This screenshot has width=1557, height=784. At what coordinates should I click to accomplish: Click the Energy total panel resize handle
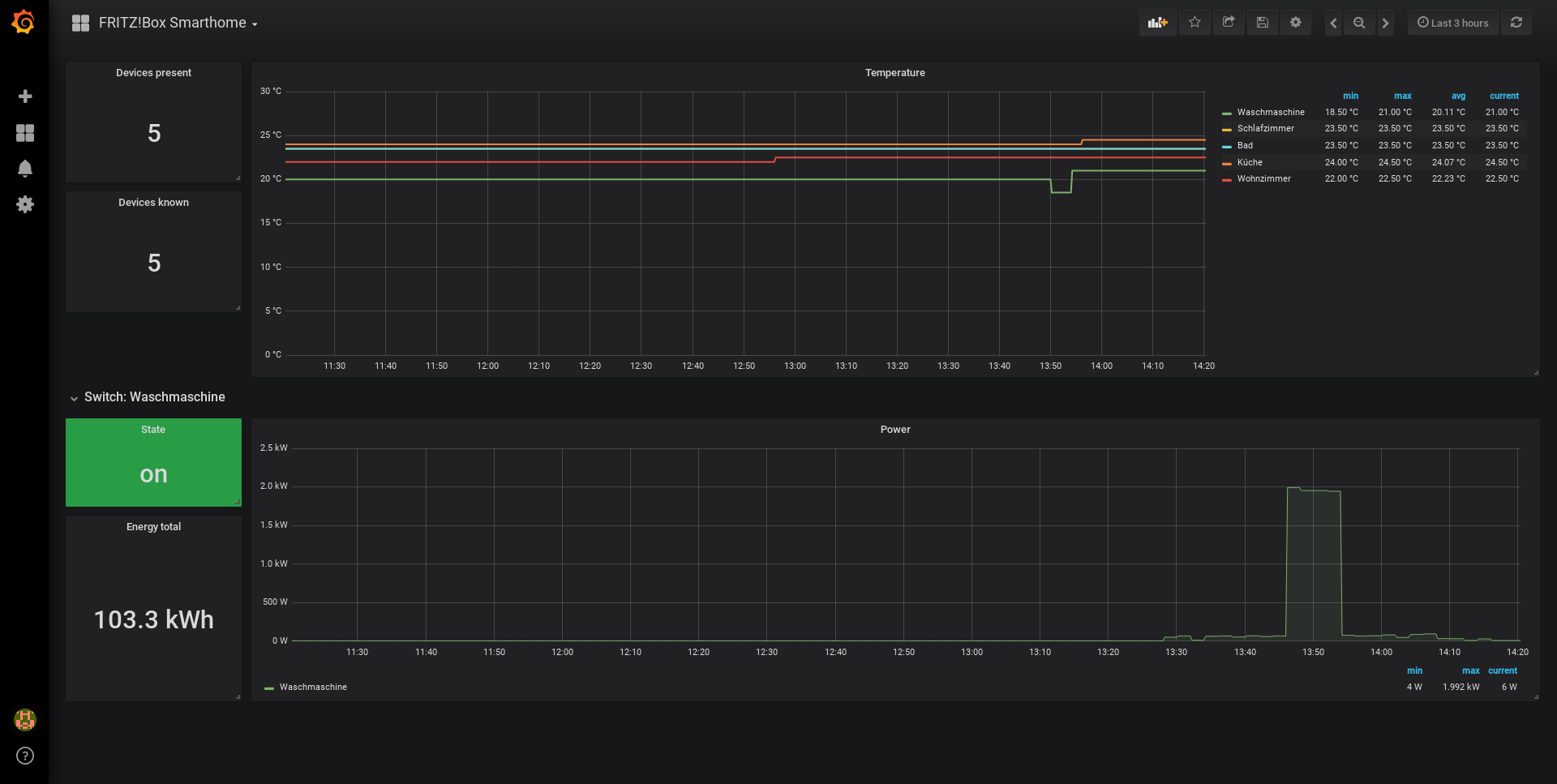click(x=238, y=697)
